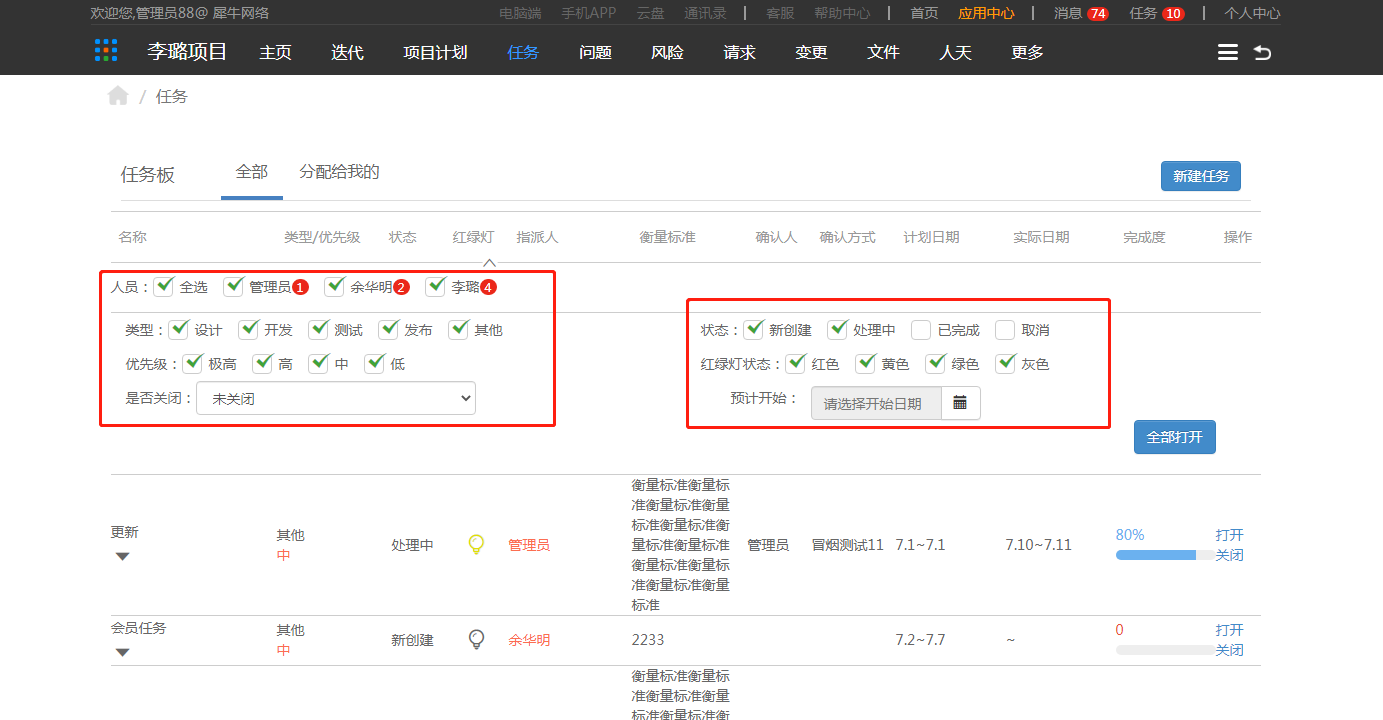Toggle the 其他 type checkbox
Image resolution: width=1383 pixels, height=720 pixels.
click(x=459, y=329)
